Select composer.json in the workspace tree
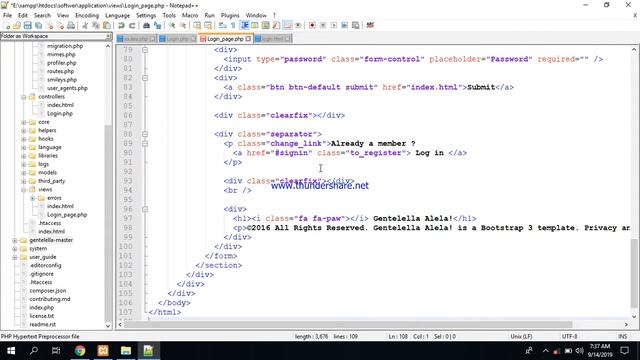640x360 pixels. pos(47,291)
